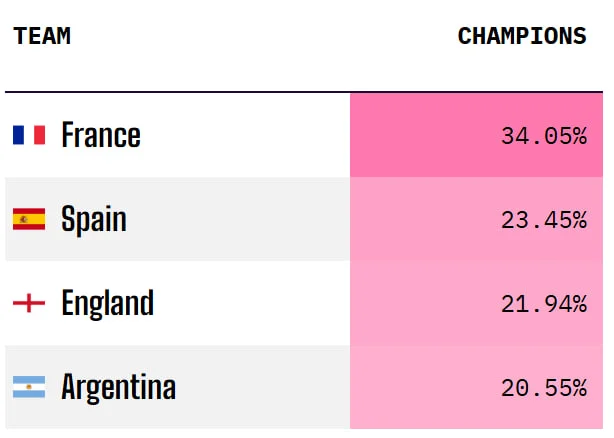Image resolution: width=614 pixels, height=438 pixels.
Task: Select the France team name
Action: point(101,135)
